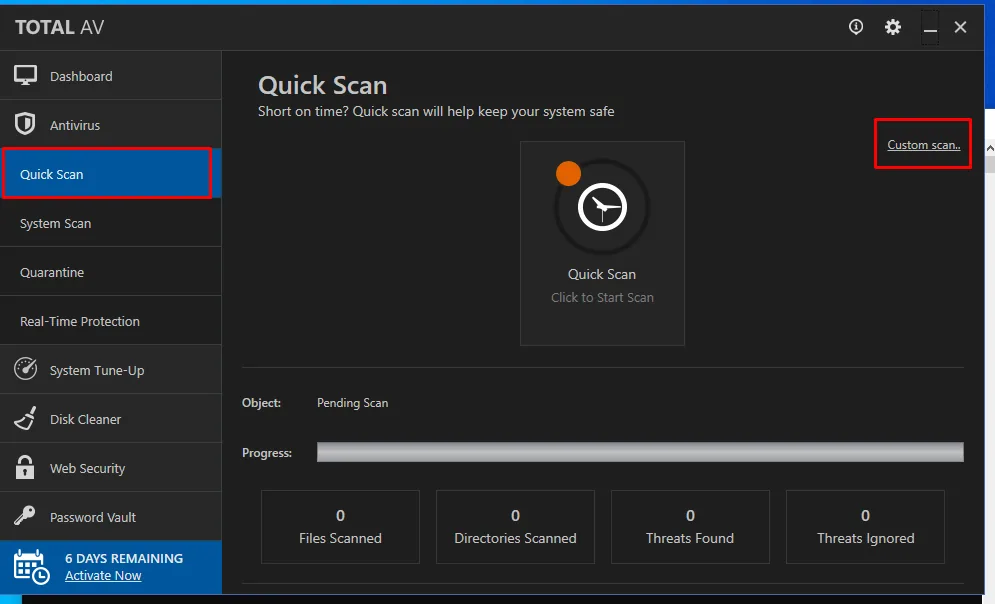
Task: Select System Scan in the sidebar
Action: [x=110, y=223]
